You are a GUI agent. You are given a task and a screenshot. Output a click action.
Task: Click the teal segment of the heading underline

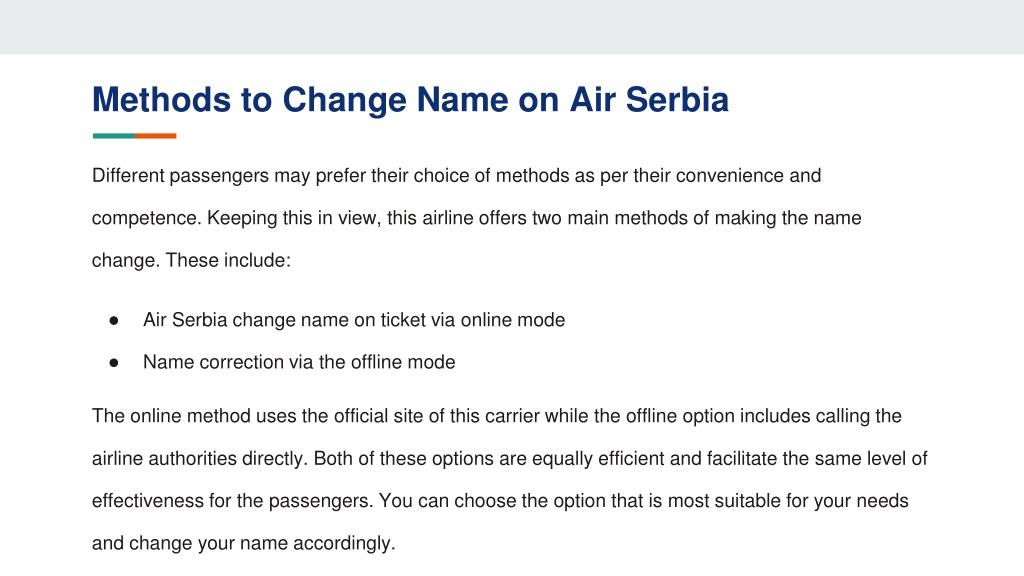(114, 136)
